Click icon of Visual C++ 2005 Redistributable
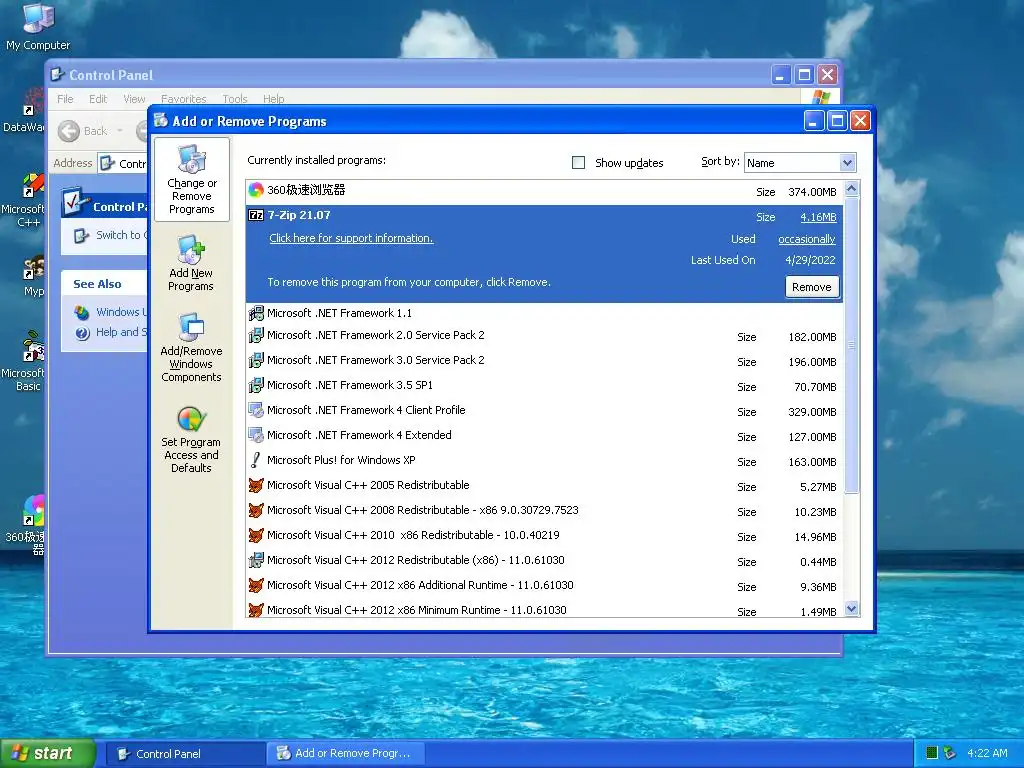Screen dimensions: 1024x768 [x=256, y=485]
